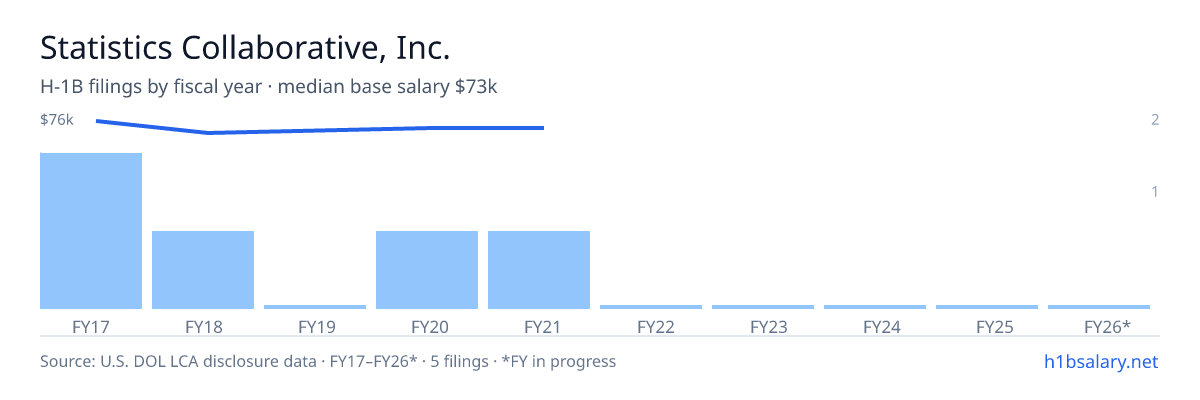Click the FY23 axis label
The height and width of the screenshot is (400, 1200).
[763, 326]
